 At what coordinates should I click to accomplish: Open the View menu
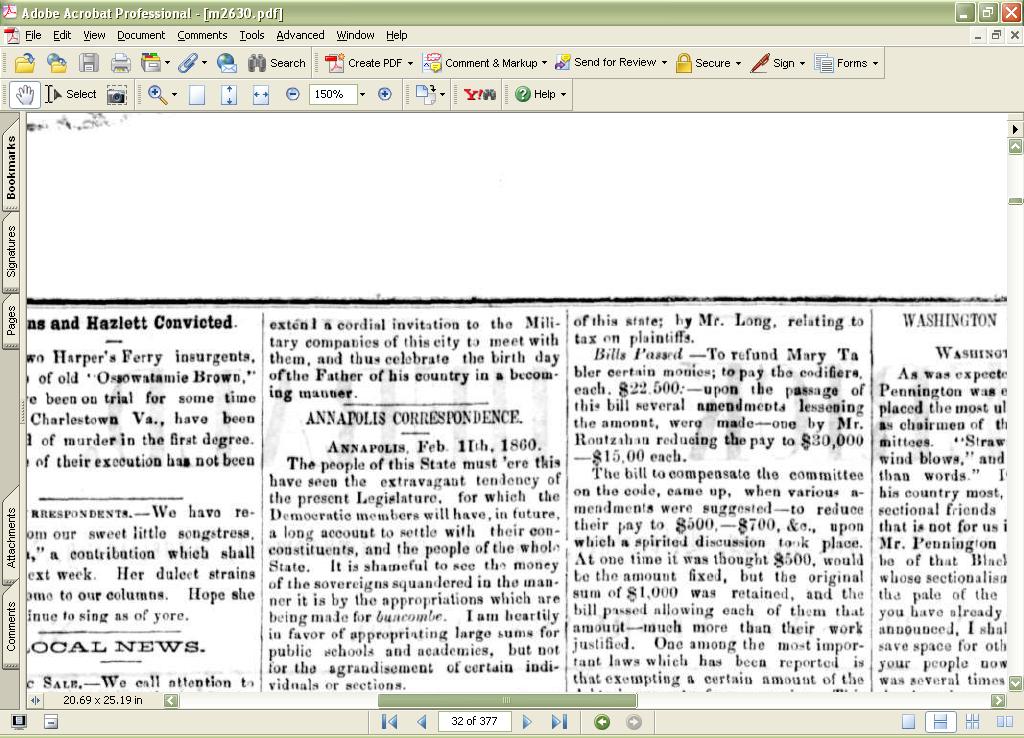pyautogui.click(x=94, y=35)
